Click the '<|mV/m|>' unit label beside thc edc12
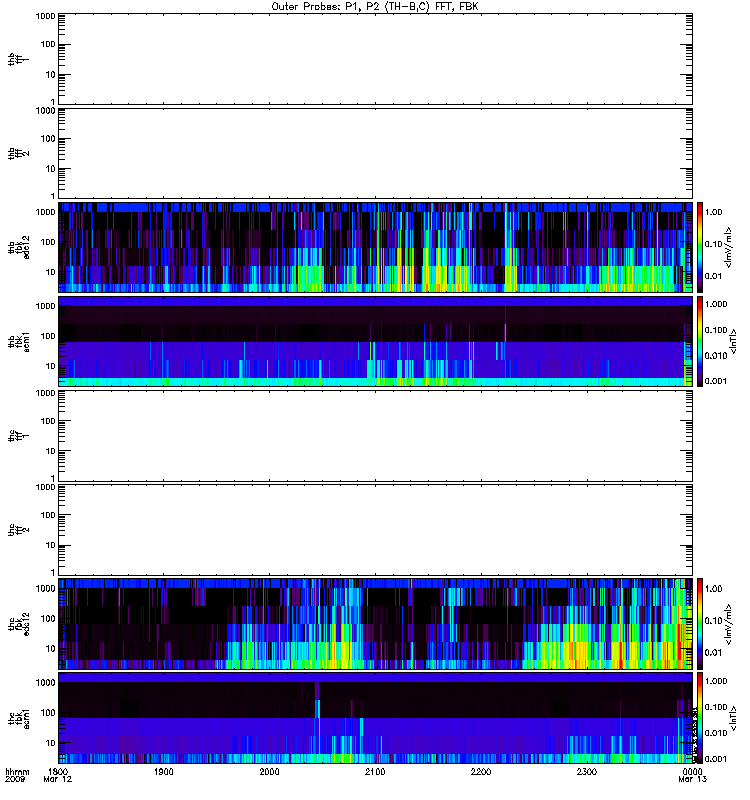 click(x=729, y=624)
